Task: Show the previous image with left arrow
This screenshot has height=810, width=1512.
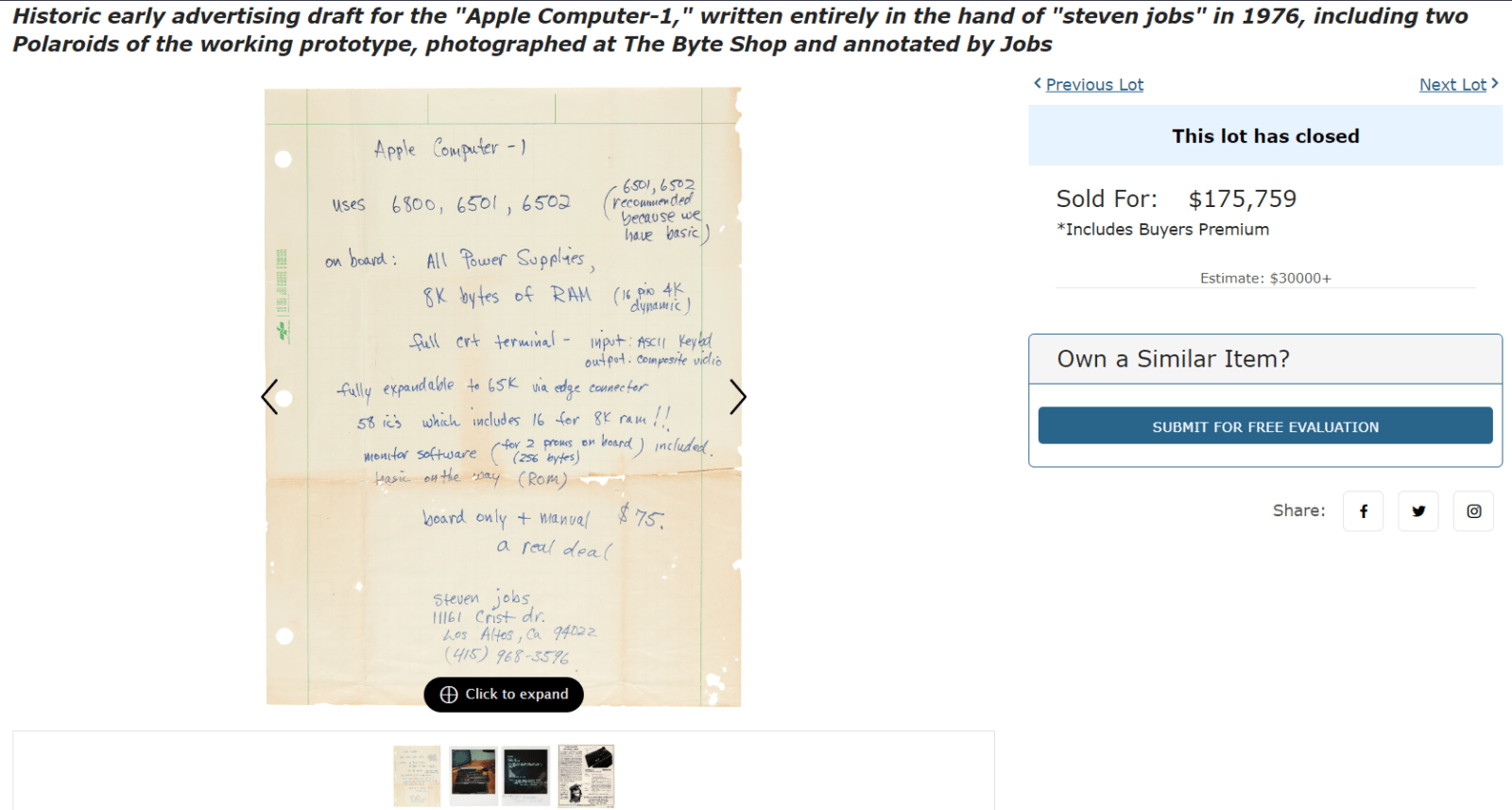Action: point(270,397)
